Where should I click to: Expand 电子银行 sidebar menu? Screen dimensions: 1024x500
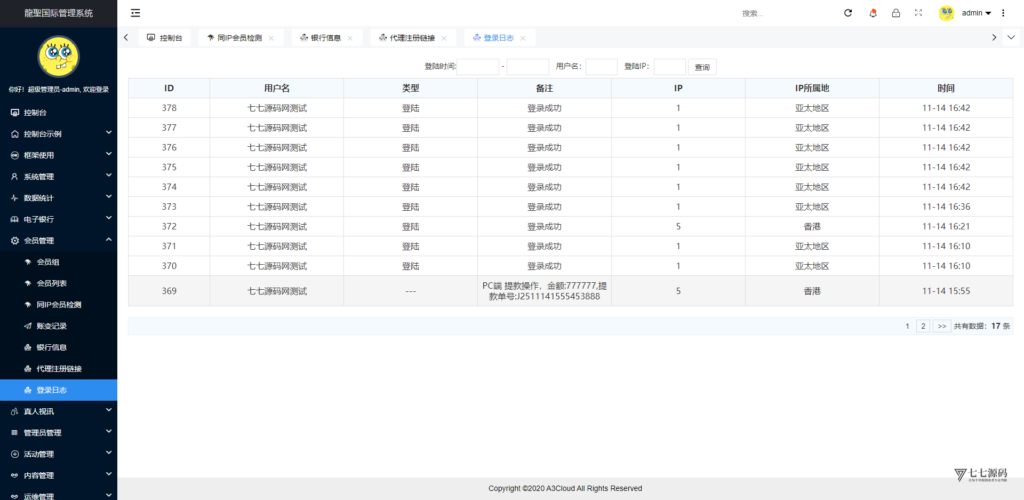(59, 219)
